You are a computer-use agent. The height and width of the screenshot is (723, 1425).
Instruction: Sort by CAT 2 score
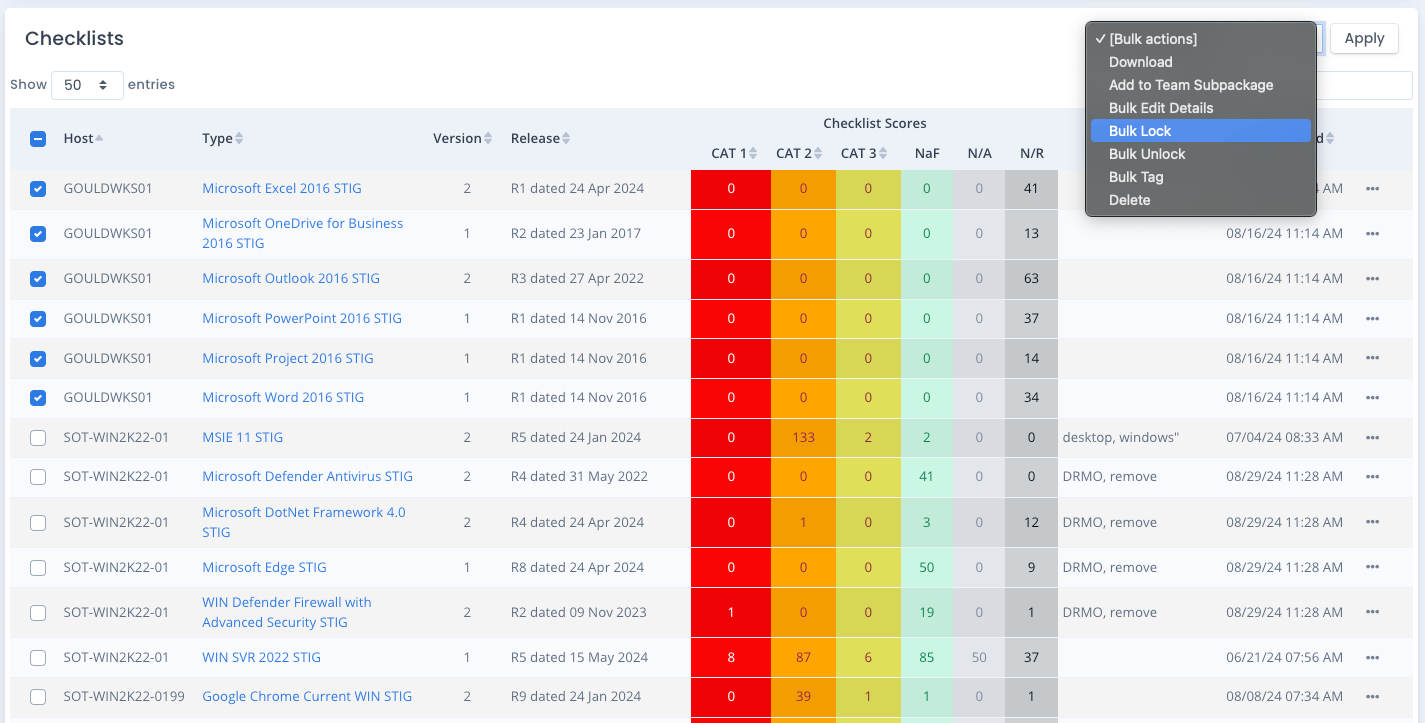click(x=799, y=153)
